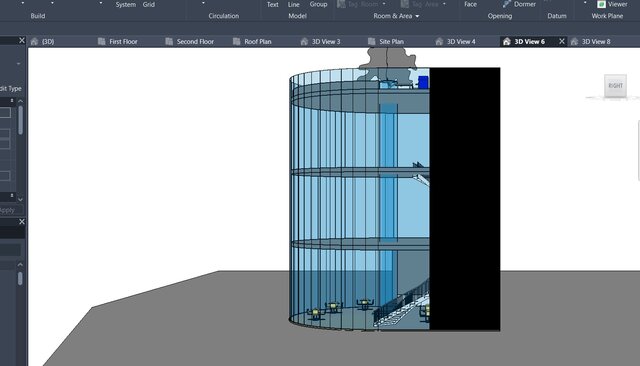Select the Curtain Grid tool
The width and height of the screenshot is (640, 366).
[x=149, y=4]
